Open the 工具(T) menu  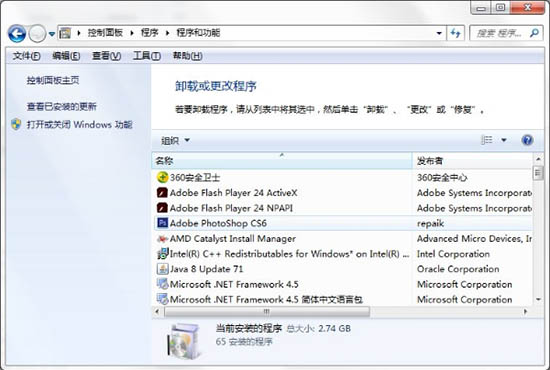point(147,56)
